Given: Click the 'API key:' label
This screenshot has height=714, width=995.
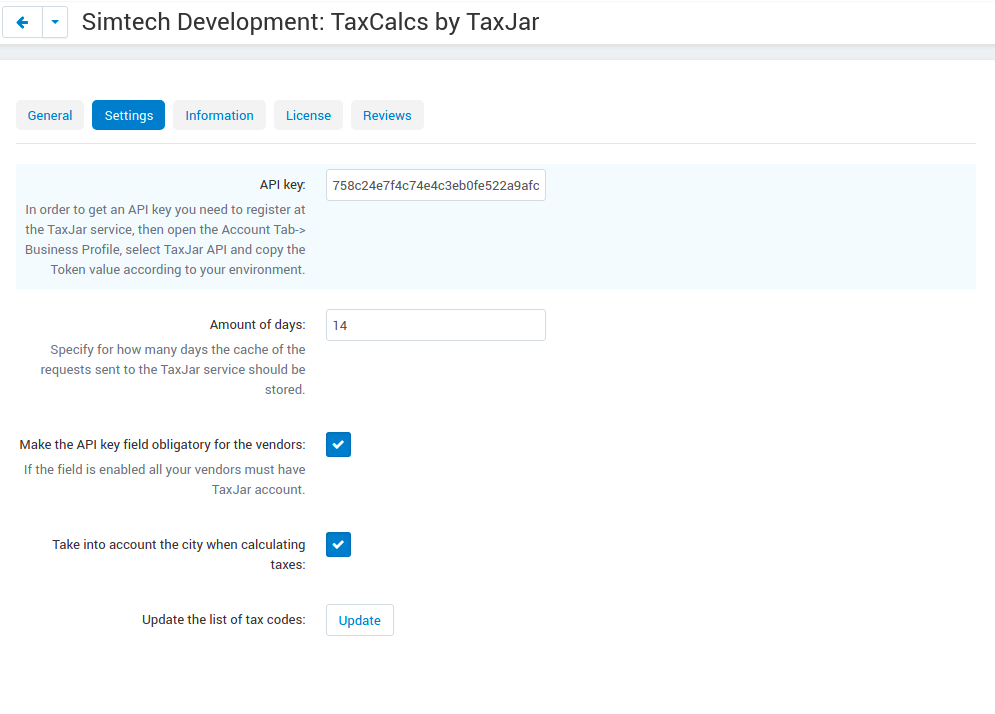Looking at the screenshot, I should [282, 185].
